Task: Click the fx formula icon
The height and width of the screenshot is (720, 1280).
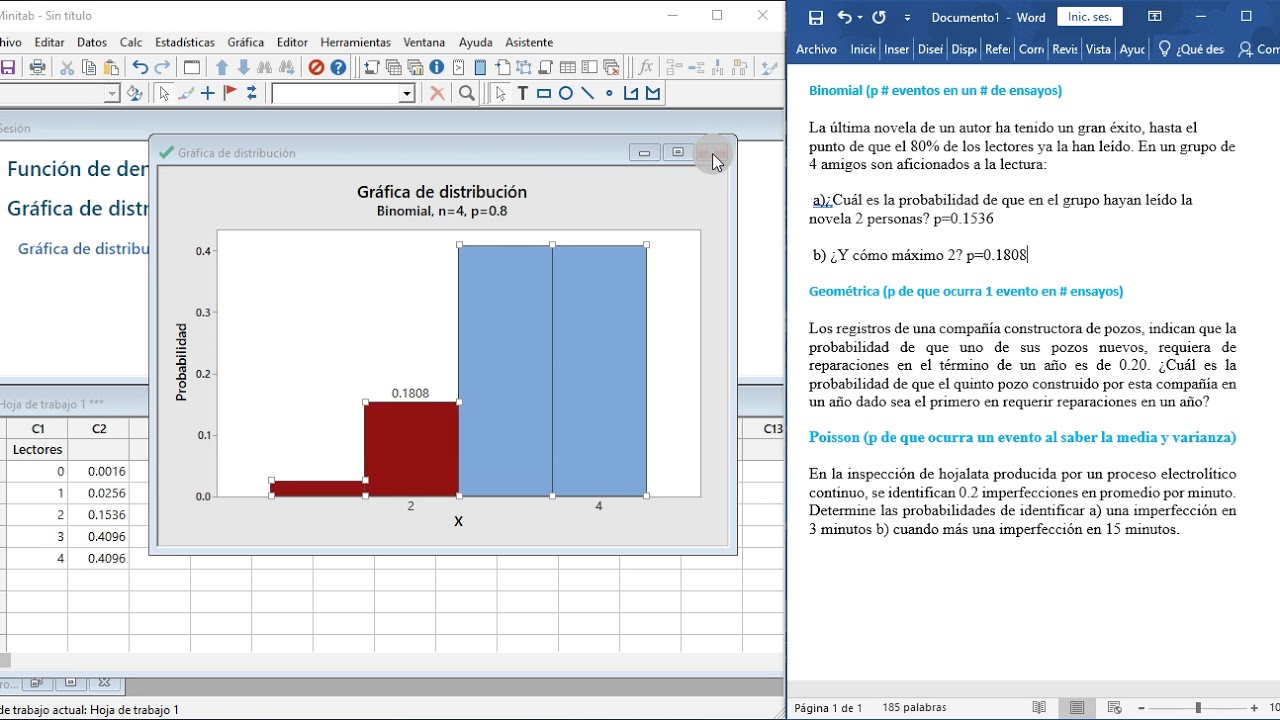Action: [x=646, y=67]
